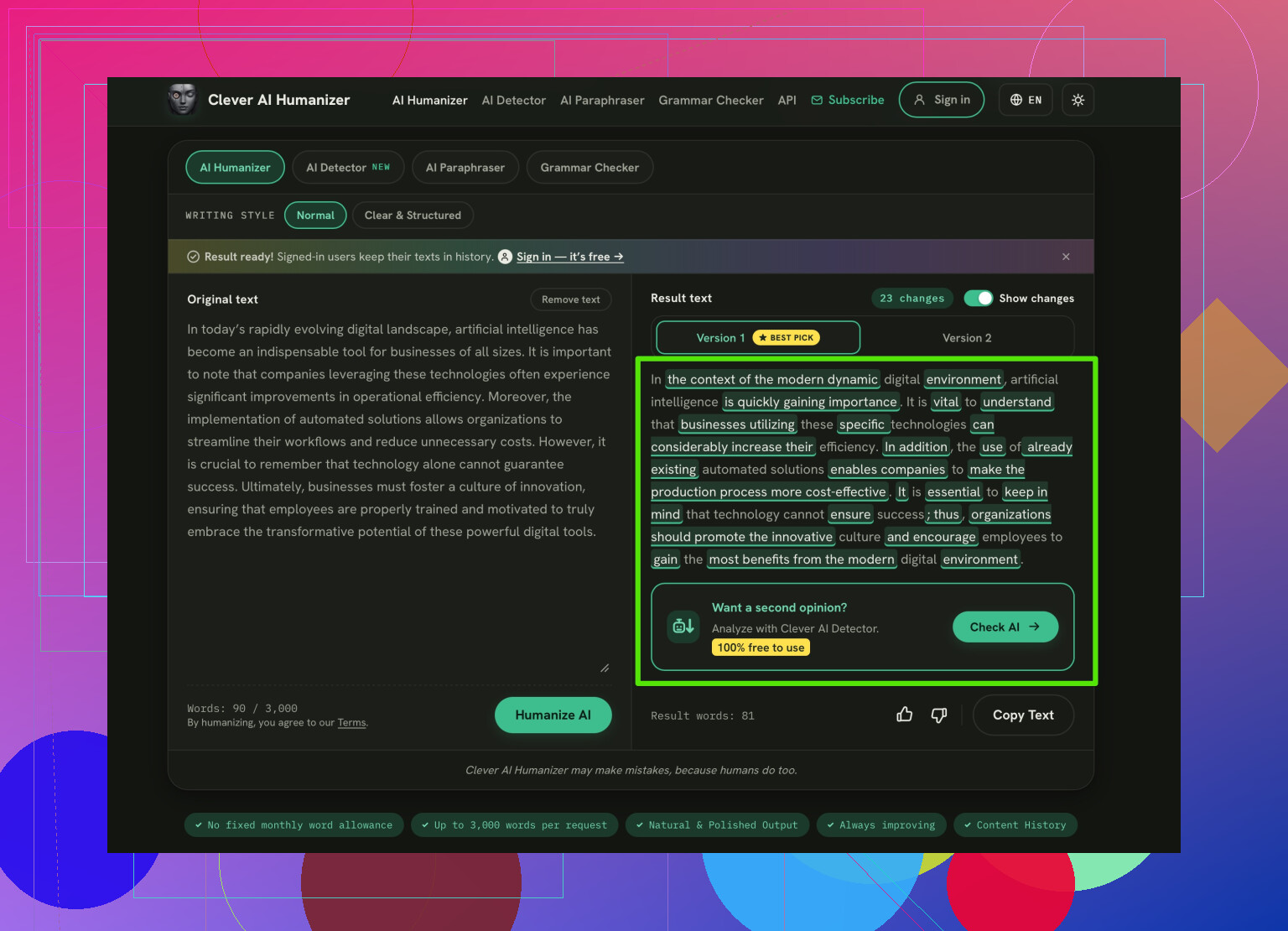Click the Clever AI Humanizer logo avatar
The width and height of the screenshot is (1288, 931).
coord(182,100)
